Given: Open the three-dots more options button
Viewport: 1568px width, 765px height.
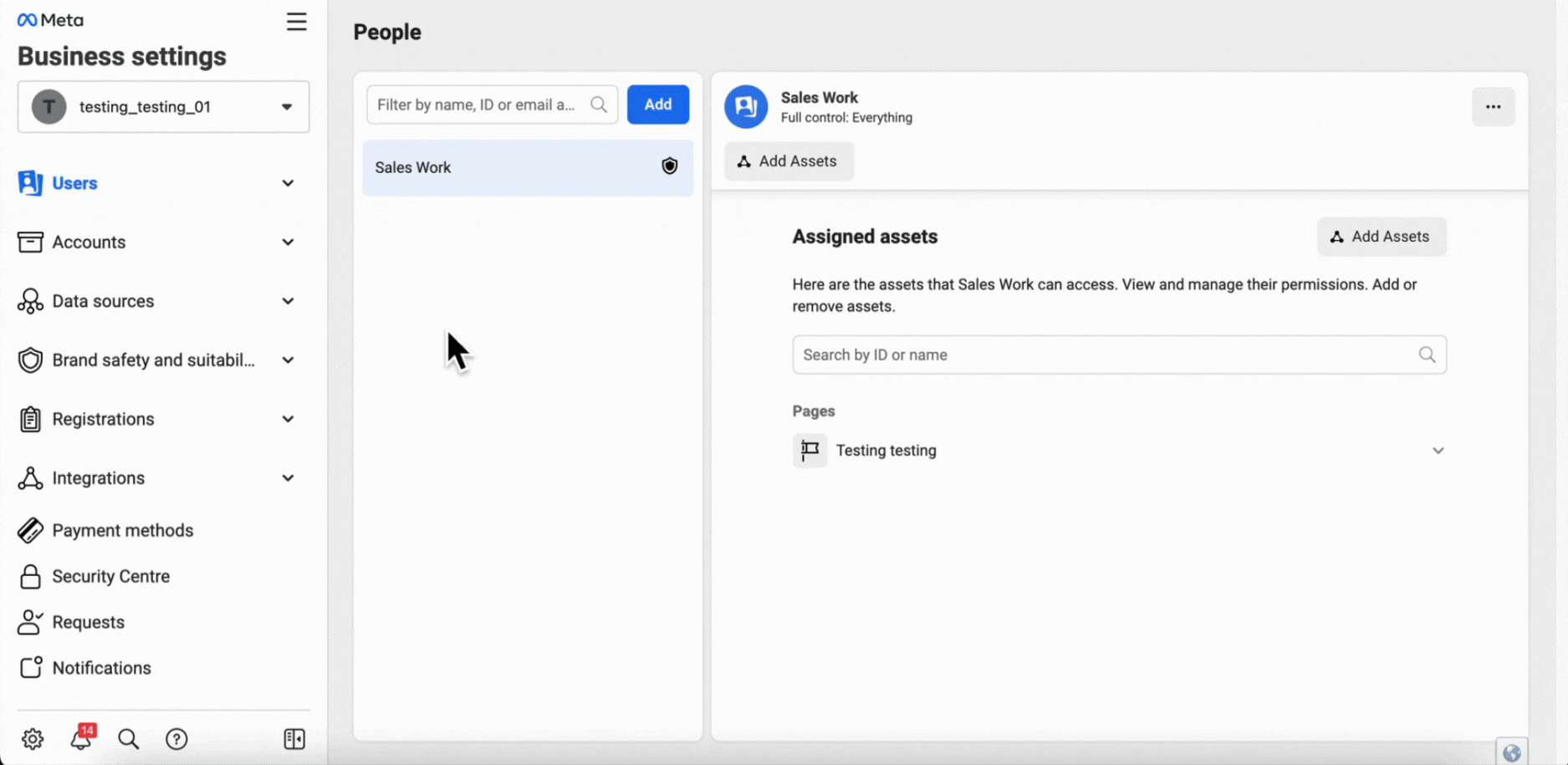Looking at the screenshot, I should [1494, 107].
